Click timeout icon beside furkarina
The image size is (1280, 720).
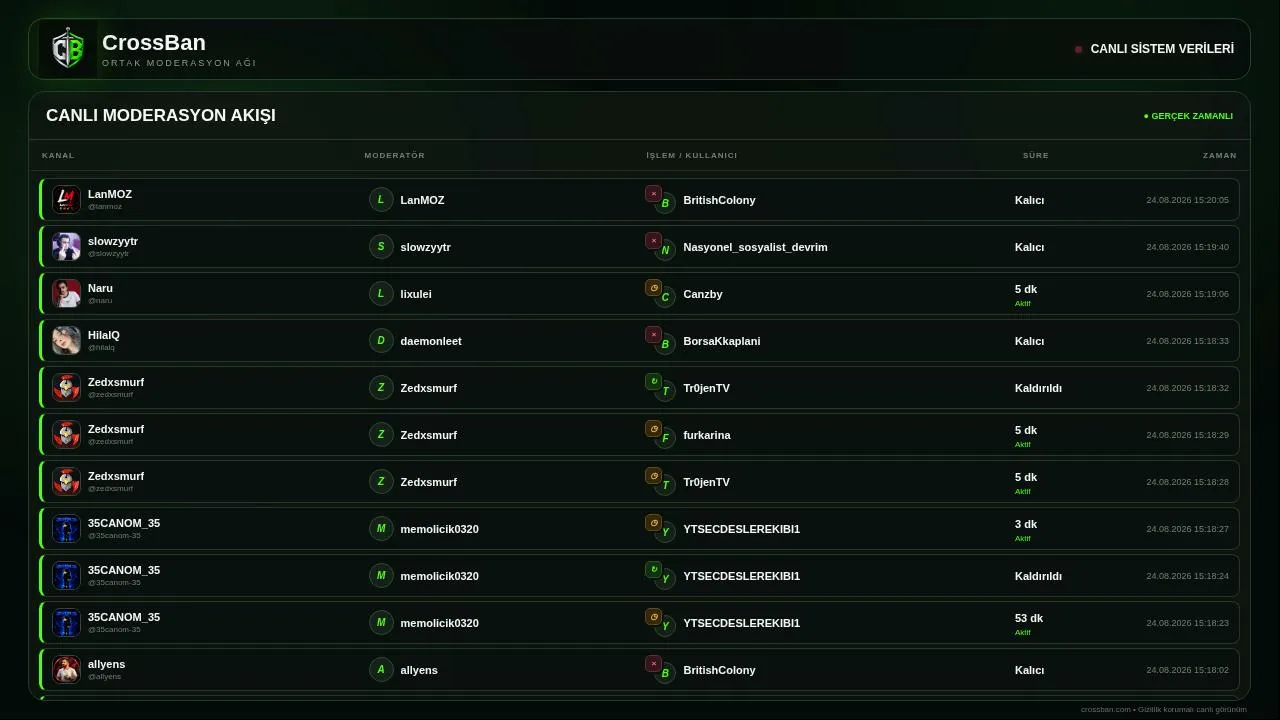(653, 428)
